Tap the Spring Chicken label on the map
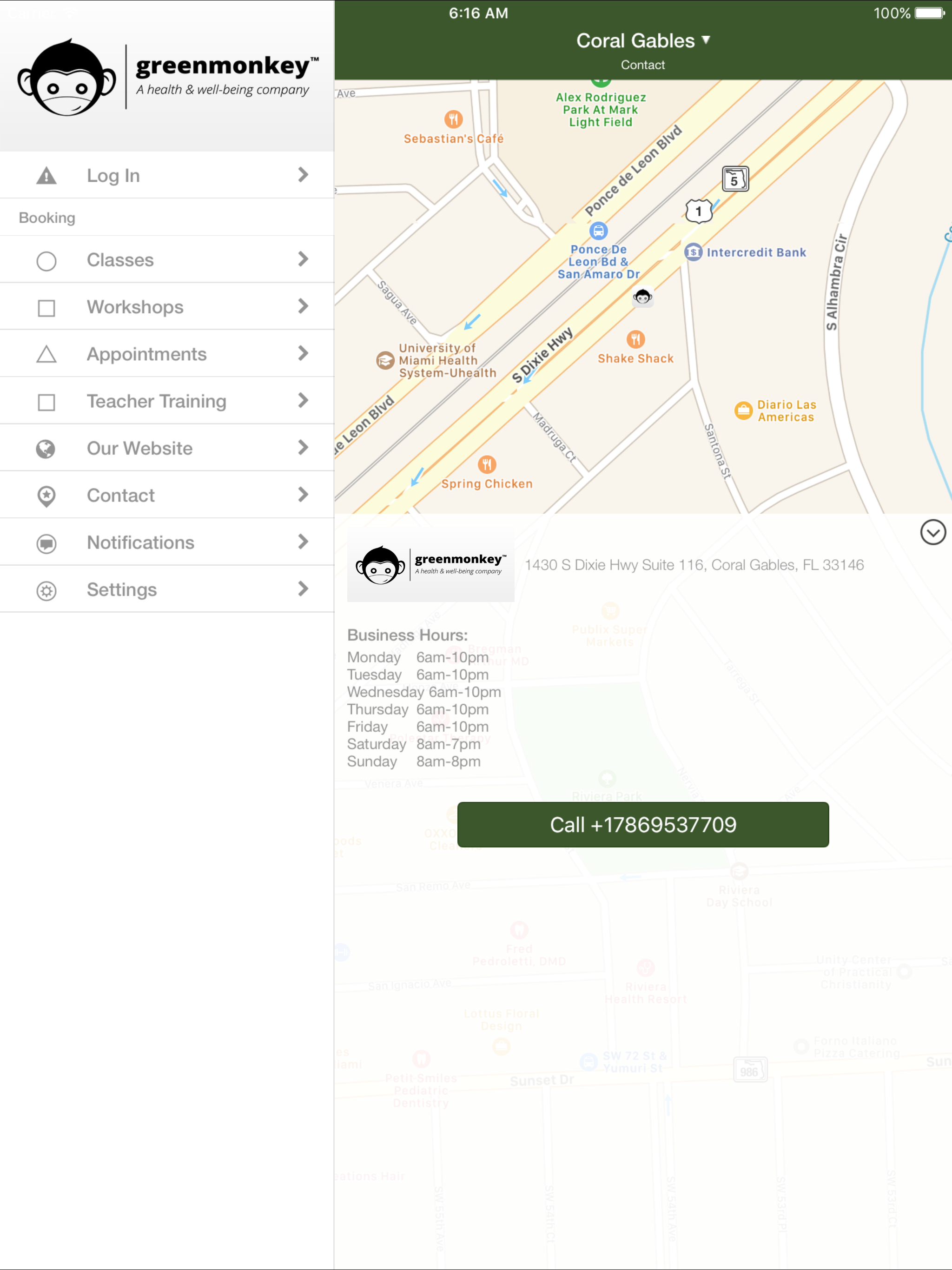This screenshot has width=952, height=1270. click(487, 484)
